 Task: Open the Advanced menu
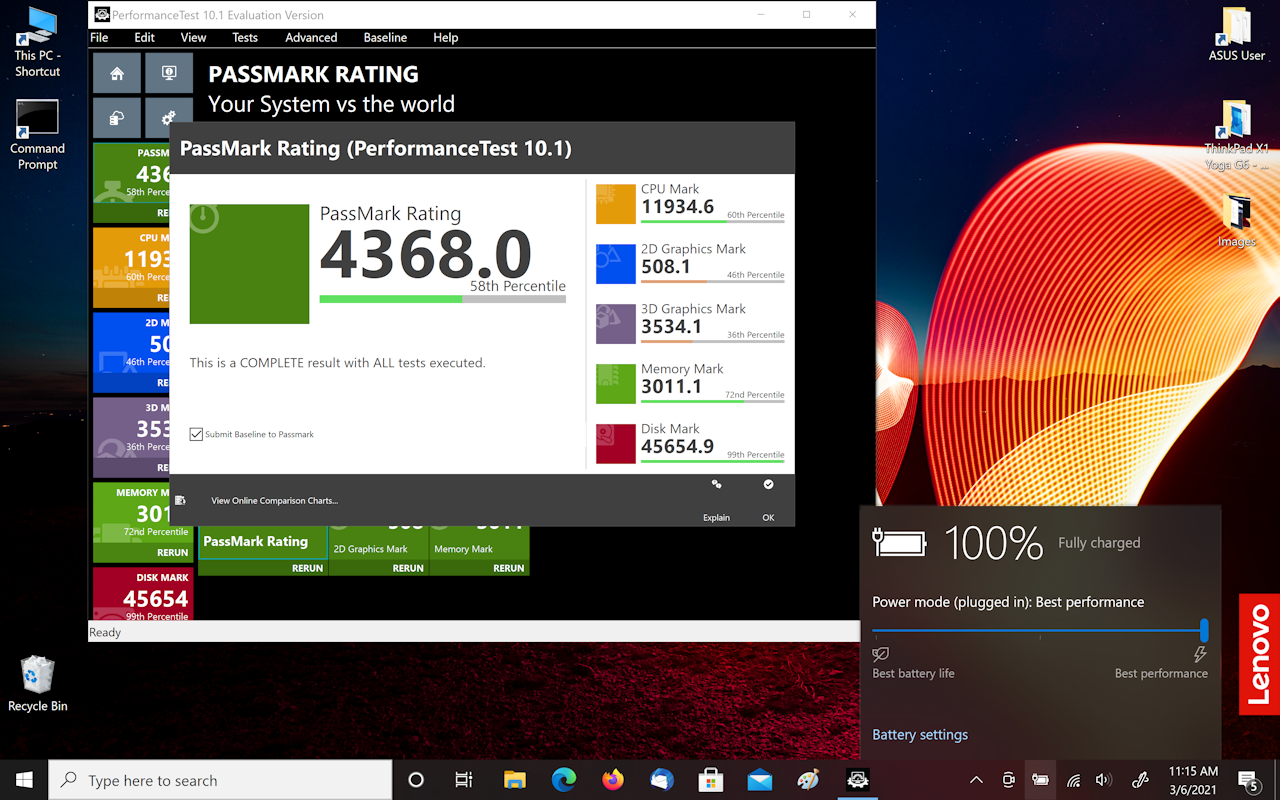coord(311,37)
